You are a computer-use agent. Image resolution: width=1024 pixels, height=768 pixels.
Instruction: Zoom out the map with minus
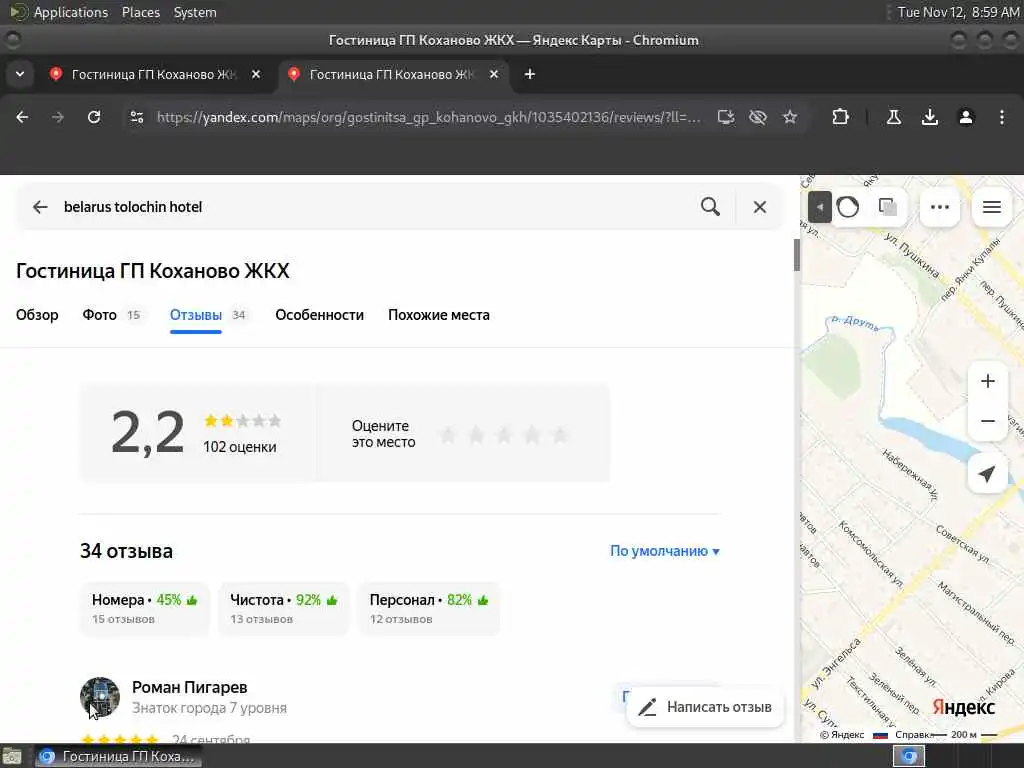click(x=987, y=421)
